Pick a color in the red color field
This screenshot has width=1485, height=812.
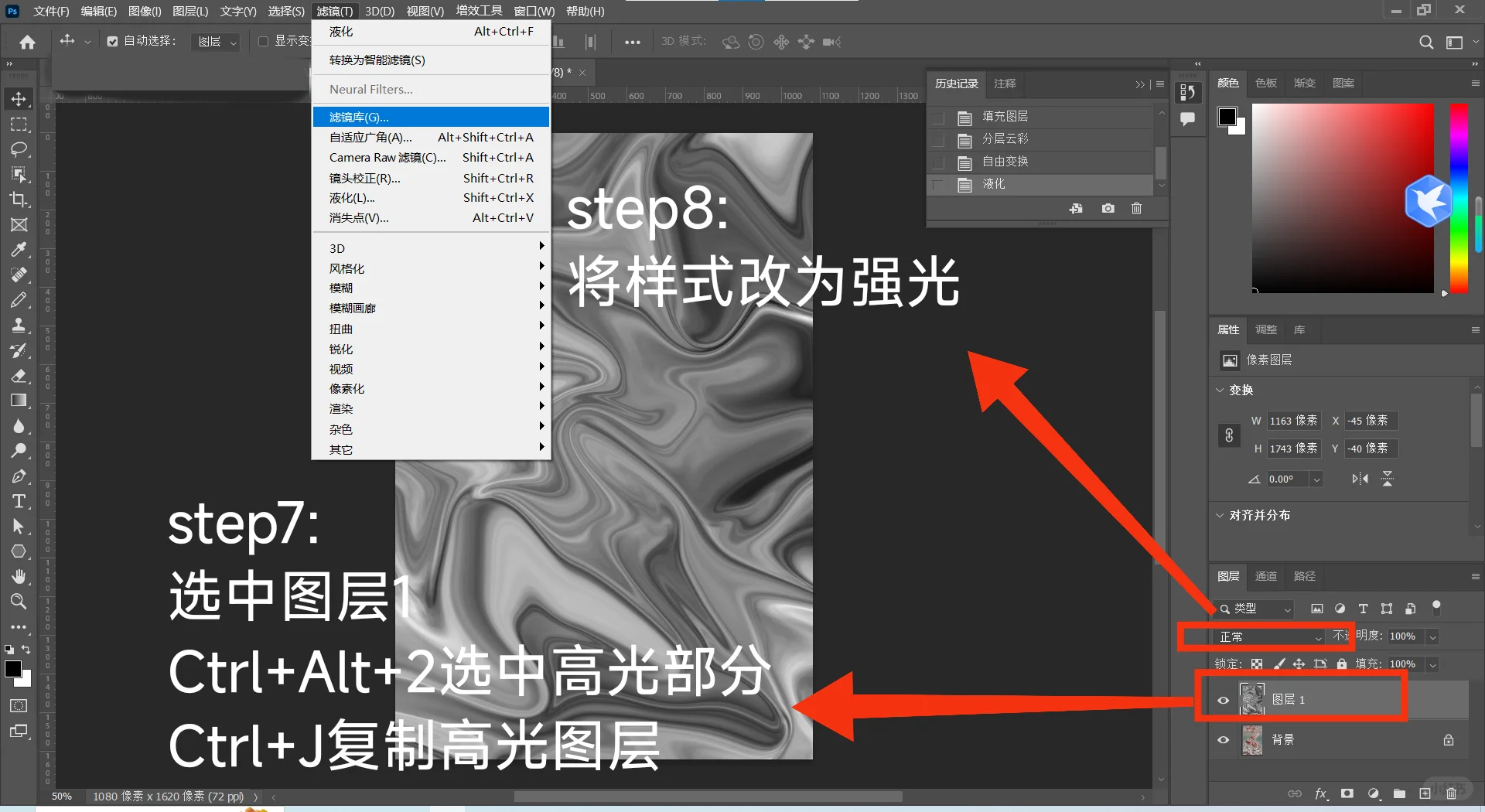click(x=1343, y=198)
